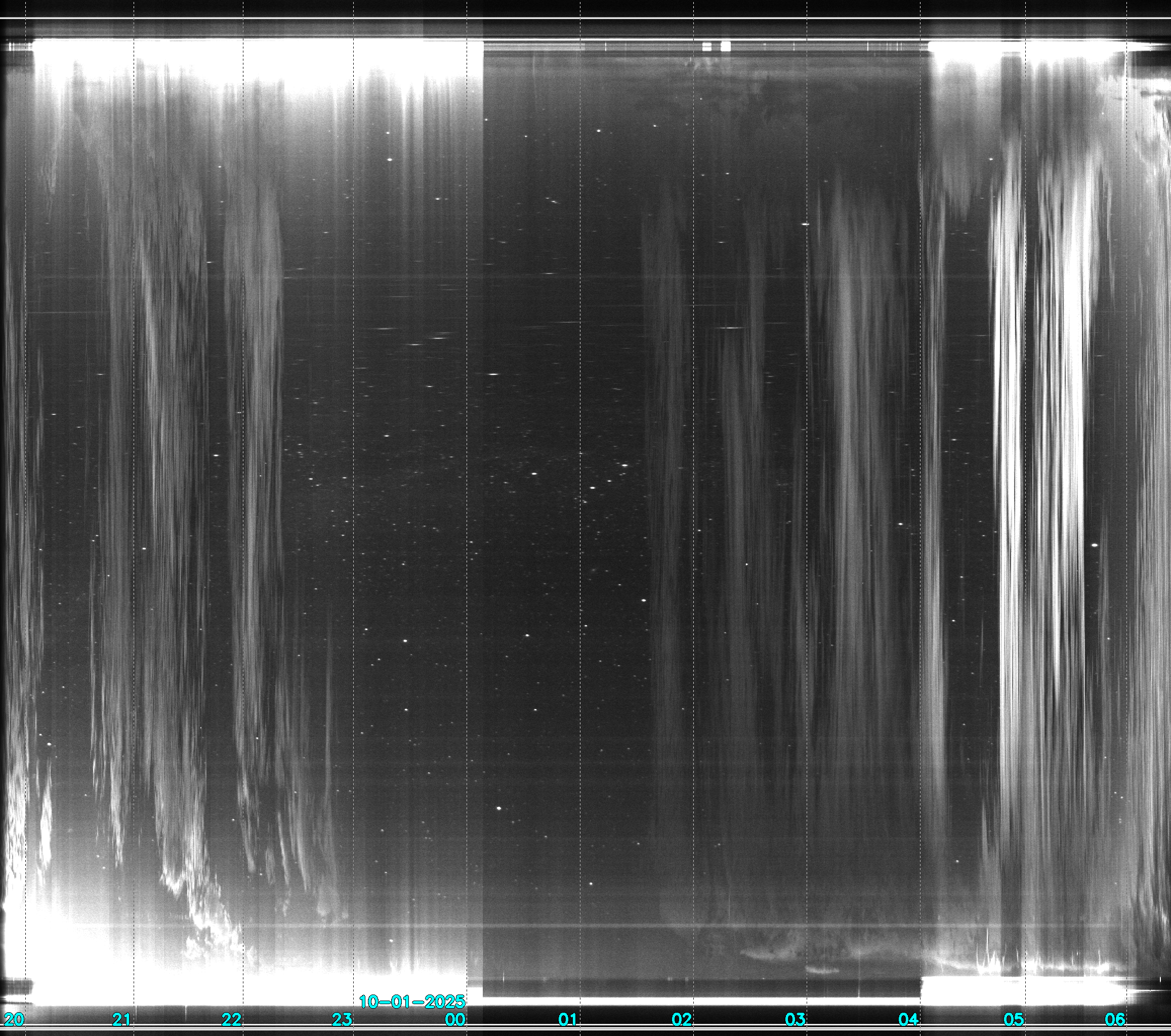The image size is (1171, 1036).
Task: Click left white square at top edge
Action: pyautogui.click(x=707, y=47)
